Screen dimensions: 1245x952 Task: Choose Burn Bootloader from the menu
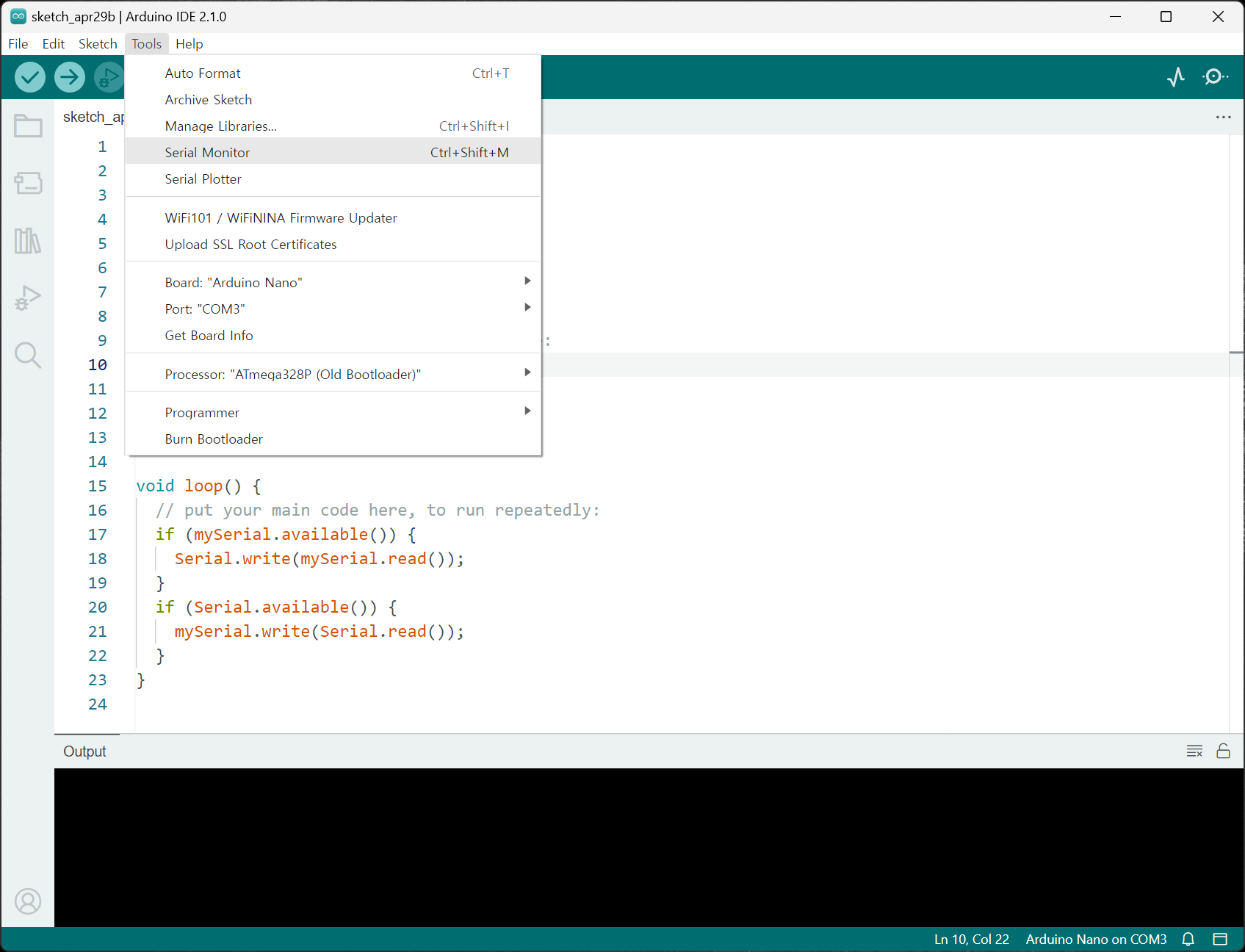click(x=333, y=439)
